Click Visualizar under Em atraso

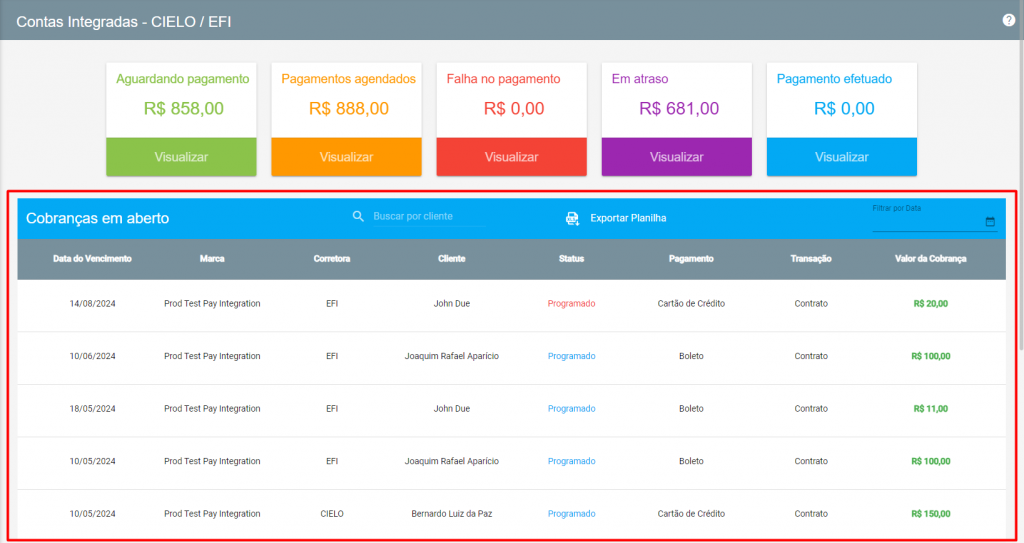(677, 157)
